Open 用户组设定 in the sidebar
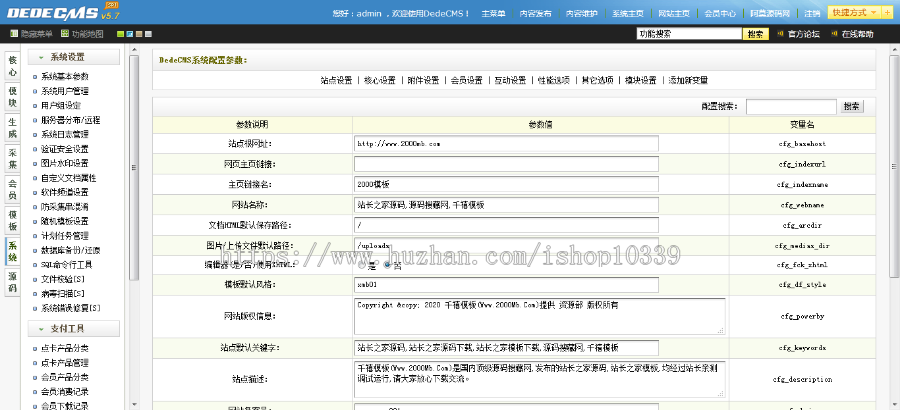 [61, 106]
